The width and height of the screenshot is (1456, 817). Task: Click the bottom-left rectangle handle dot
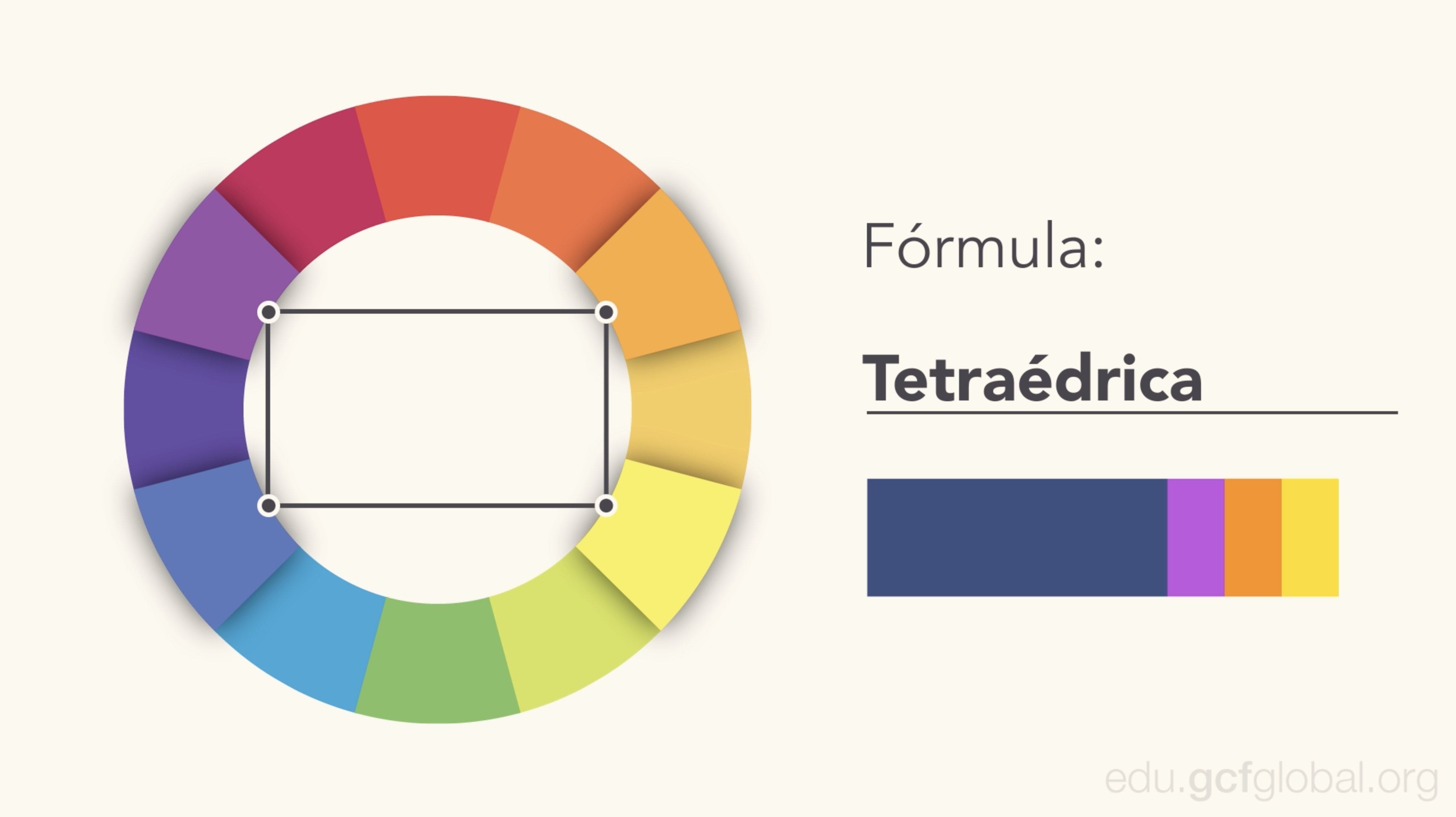(269, 506)
